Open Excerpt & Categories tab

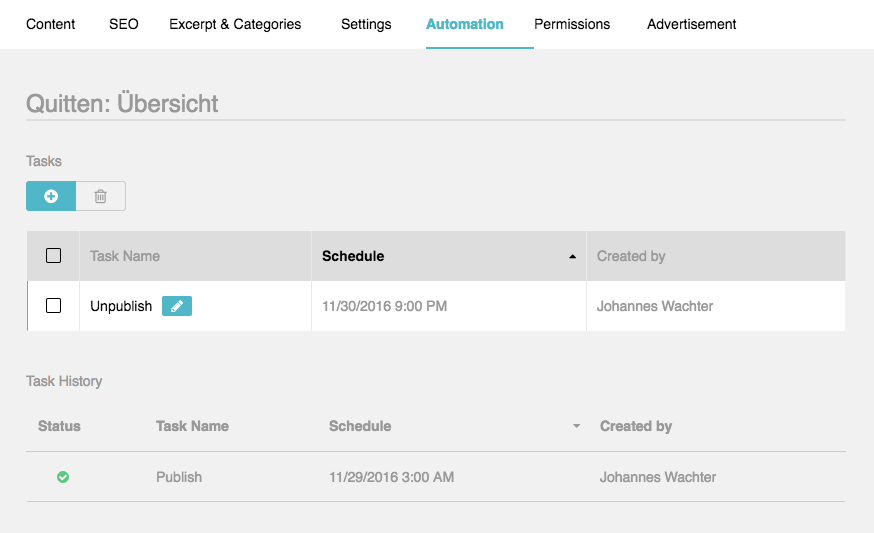point(235,25)
